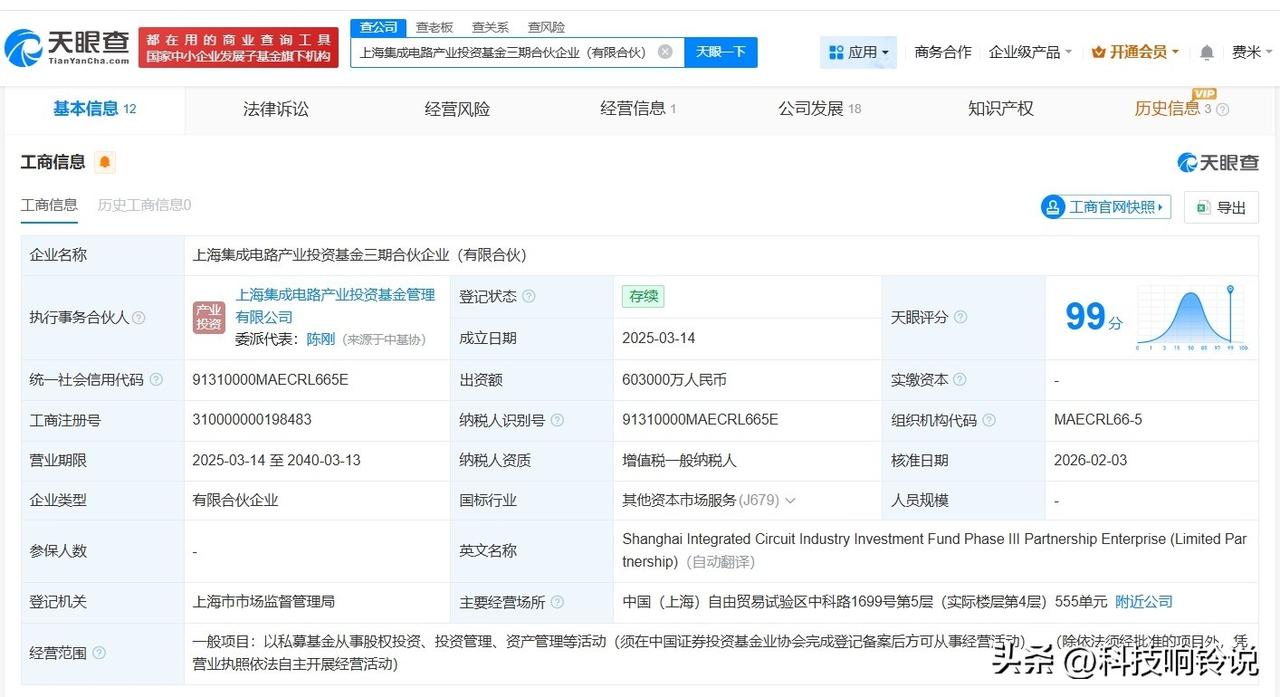
Task: Click 上海市市场监督管理局 value
Action: (x=263, y=602)
